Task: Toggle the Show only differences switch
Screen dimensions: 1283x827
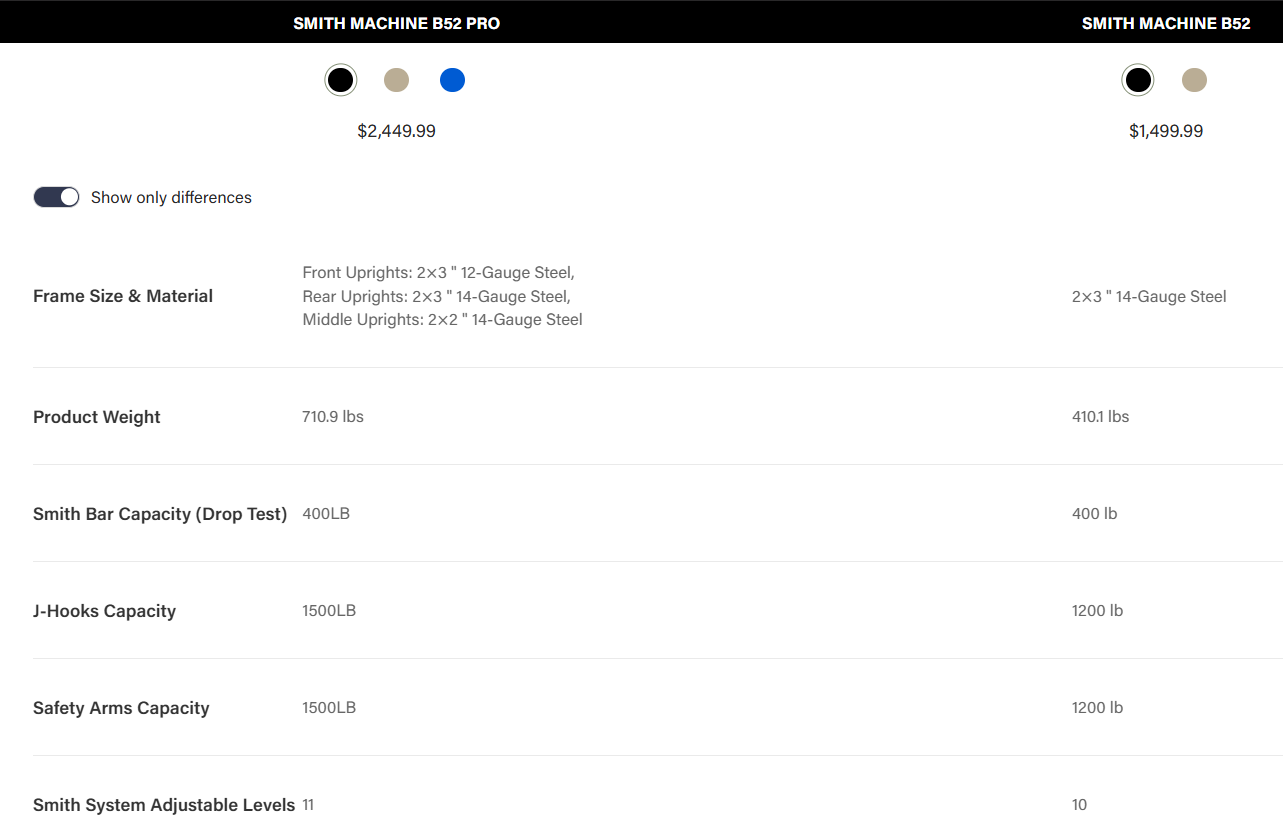Action: [x=56, y=197]
